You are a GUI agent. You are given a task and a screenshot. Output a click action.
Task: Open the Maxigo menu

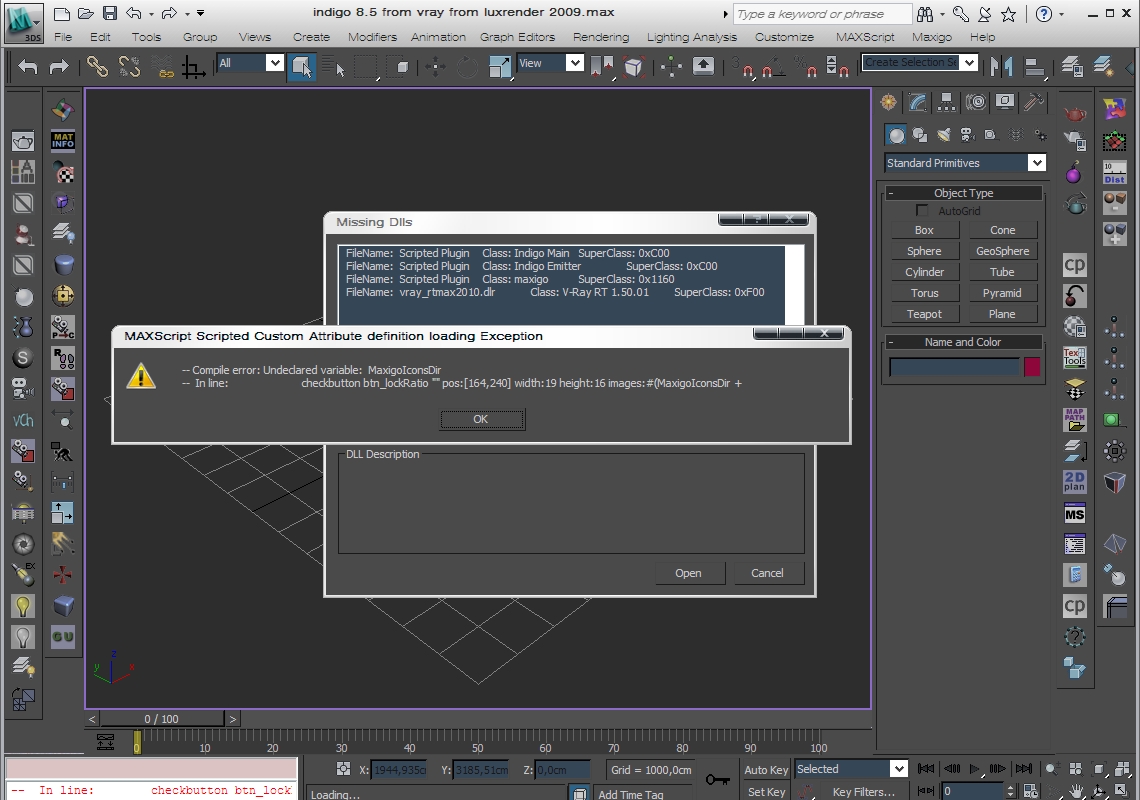click(x=931, y=37)
